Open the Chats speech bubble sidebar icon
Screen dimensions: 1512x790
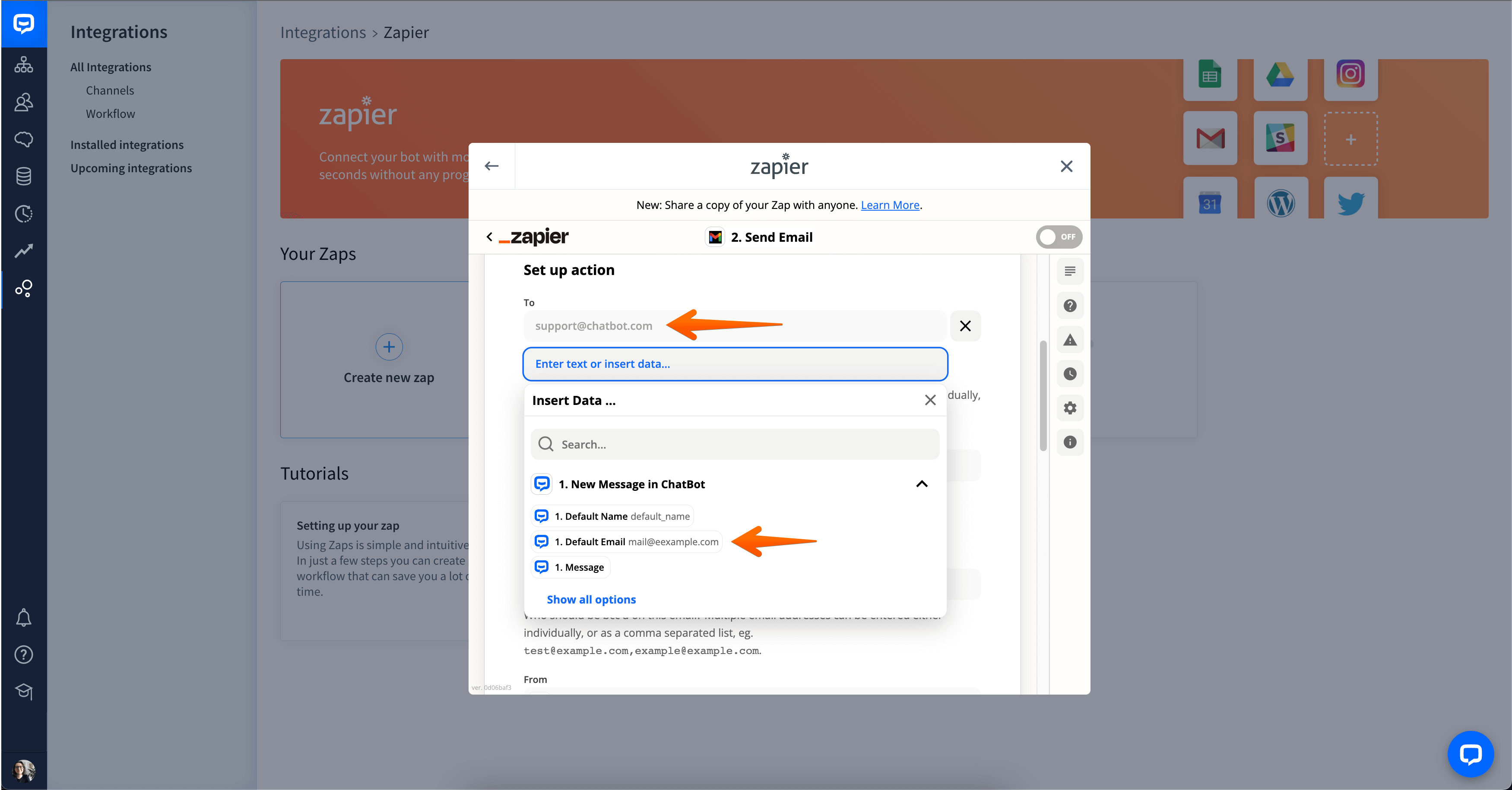tap(23, 139)
